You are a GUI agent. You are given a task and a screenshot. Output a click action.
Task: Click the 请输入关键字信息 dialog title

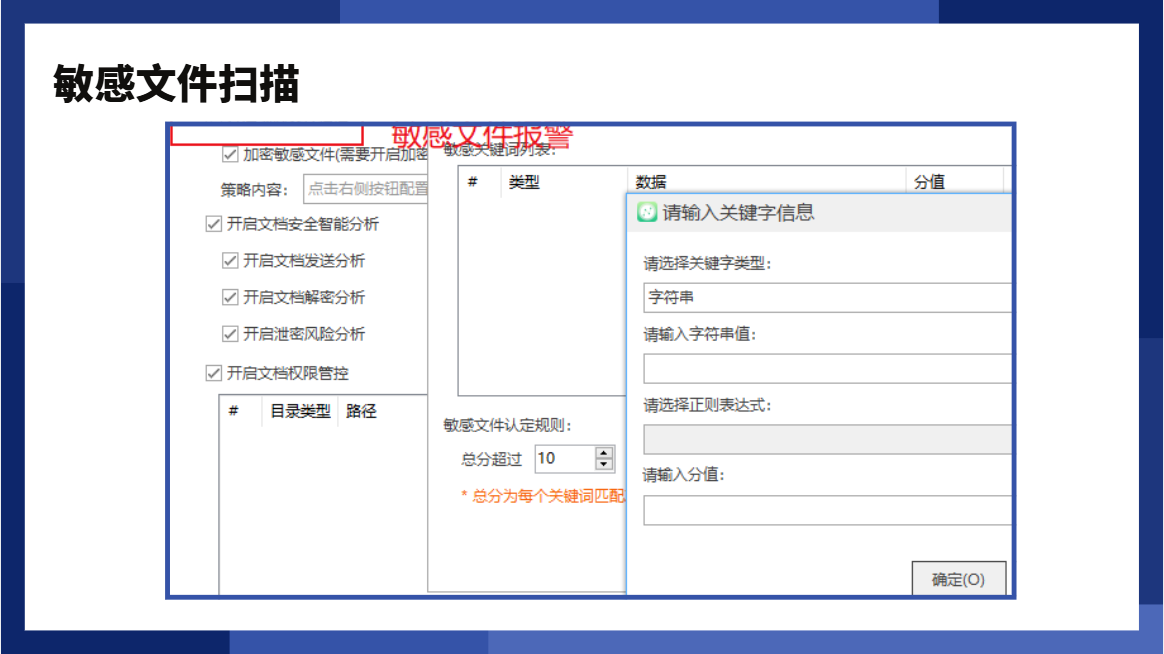coord(739,213)
